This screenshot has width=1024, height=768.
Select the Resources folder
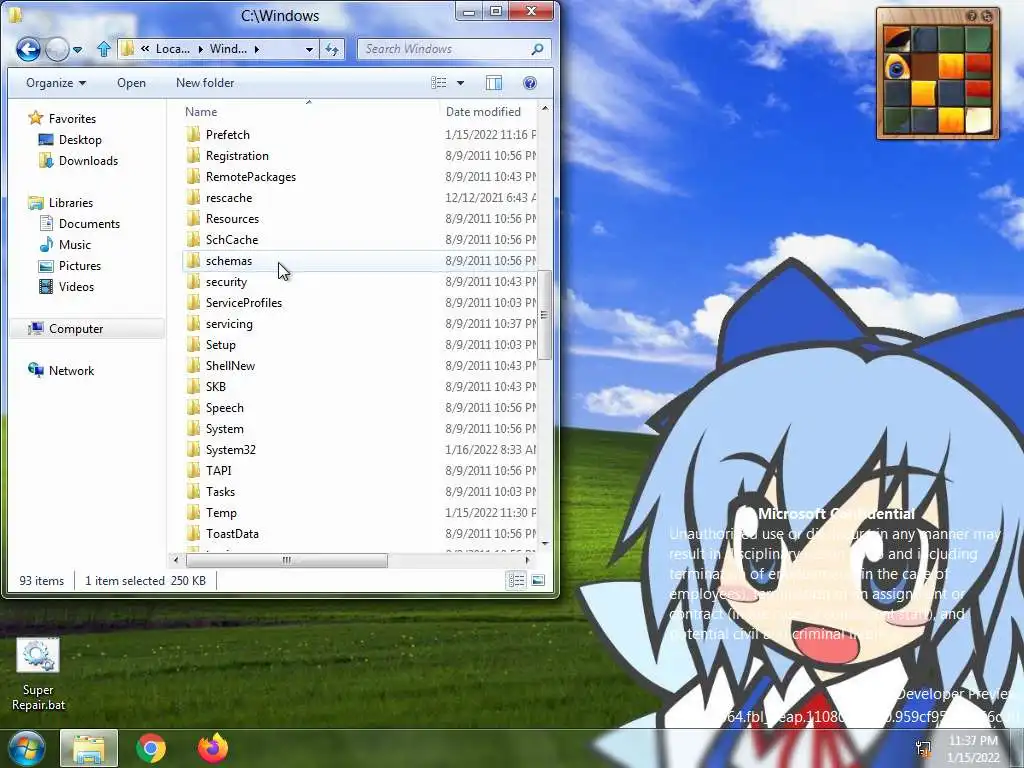(359, 219)
